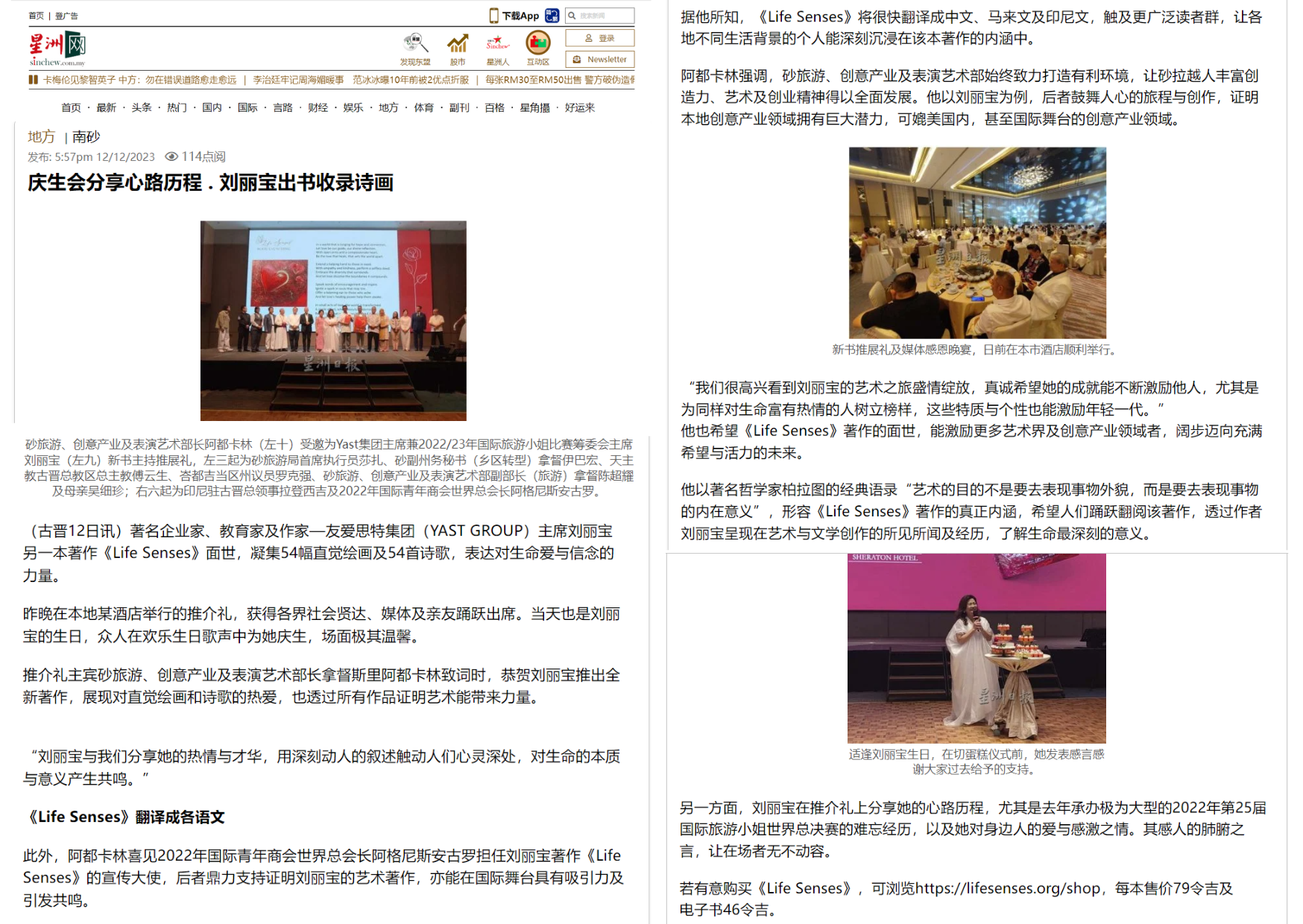Pause the news ticker with pause icon
1303x924 pixels.
(33, 80)
